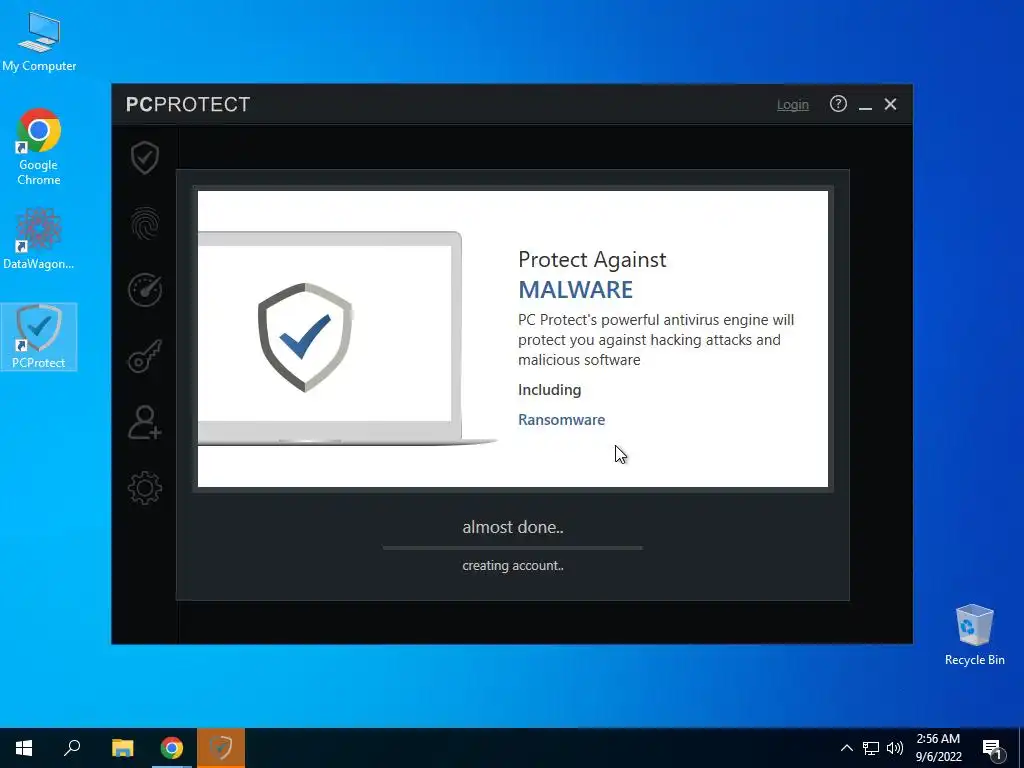Screen dimensions: 1024x768
Task: Click the 'Including' label
Action: [x=549, y=390]
